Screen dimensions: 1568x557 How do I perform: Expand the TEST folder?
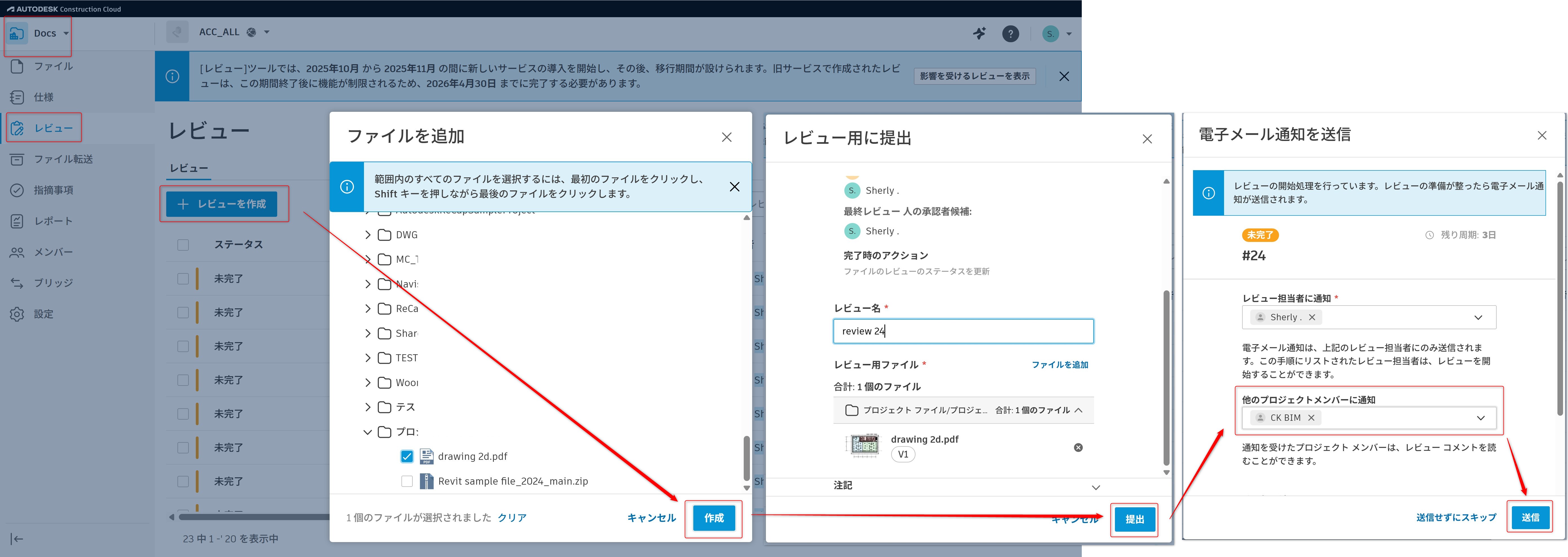(x=368, y=358)
